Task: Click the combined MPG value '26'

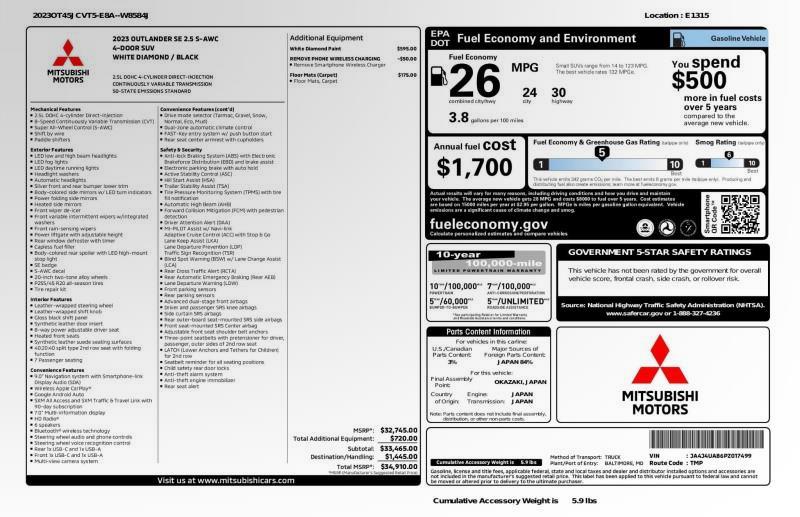Action: click(474, 81)
